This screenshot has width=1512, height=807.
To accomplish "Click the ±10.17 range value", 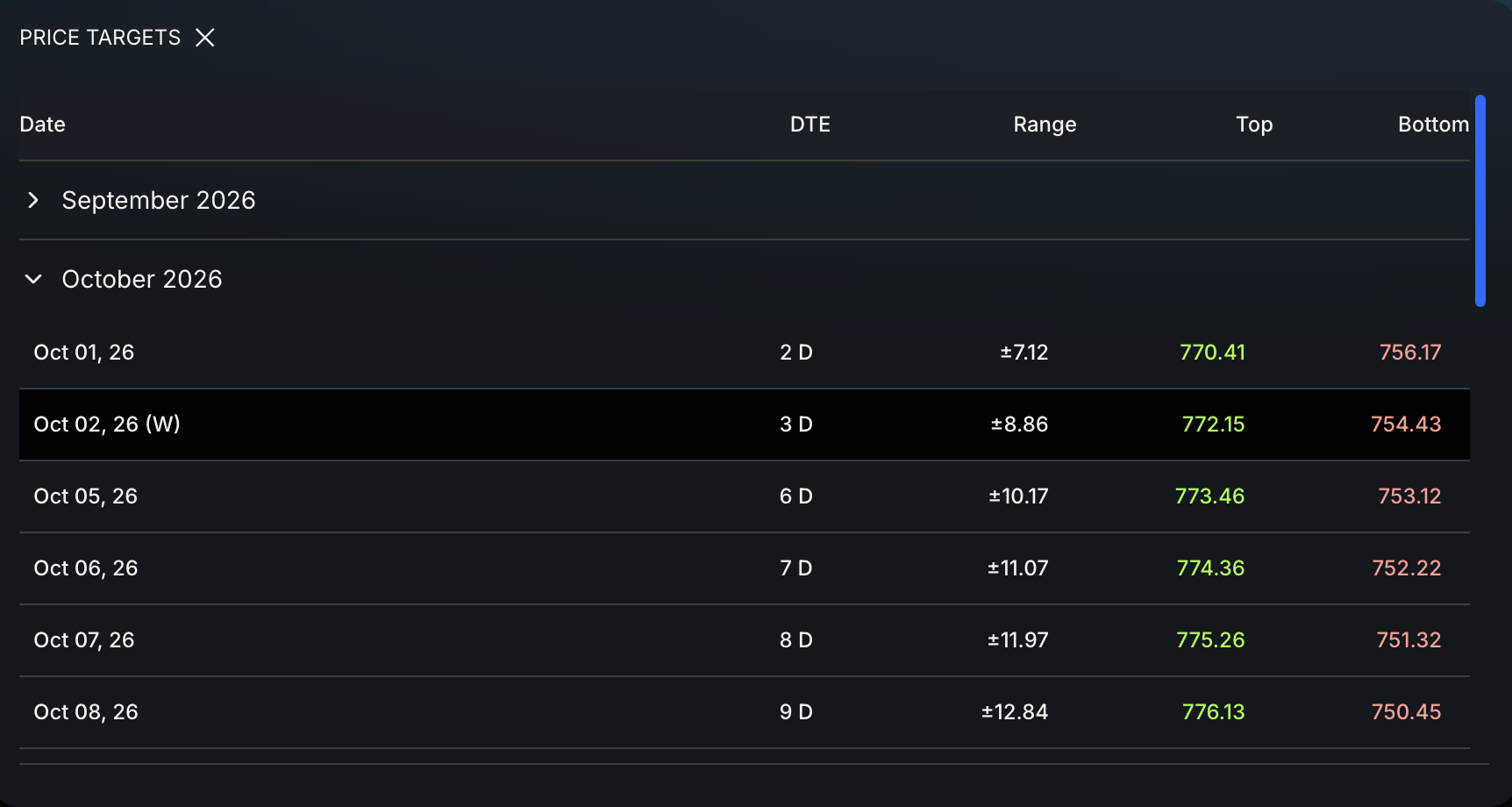I will pyautogui.click(x=1018, y=496).
